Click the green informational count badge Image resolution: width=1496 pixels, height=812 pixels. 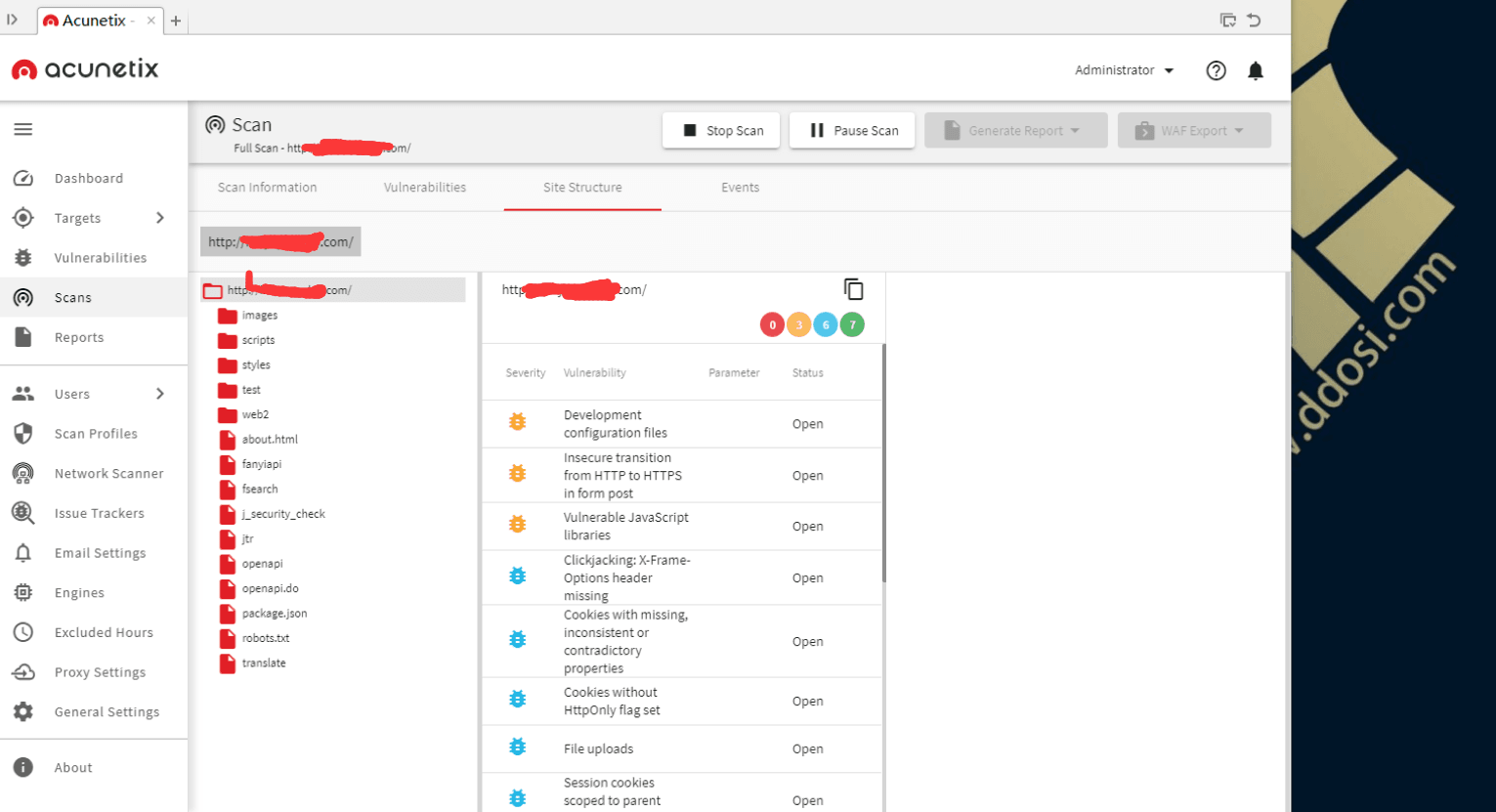click(x=852, y=324)
